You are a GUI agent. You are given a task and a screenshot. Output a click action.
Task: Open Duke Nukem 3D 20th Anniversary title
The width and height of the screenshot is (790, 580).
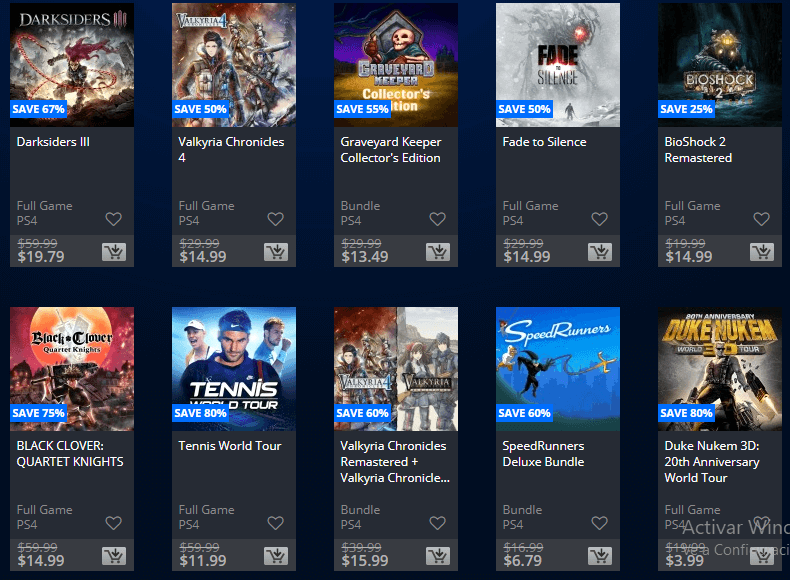click(712, 462)
